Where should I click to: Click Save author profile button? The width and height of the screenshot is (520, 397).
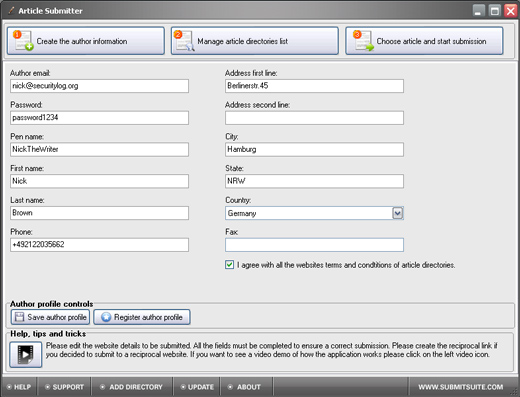50,317
